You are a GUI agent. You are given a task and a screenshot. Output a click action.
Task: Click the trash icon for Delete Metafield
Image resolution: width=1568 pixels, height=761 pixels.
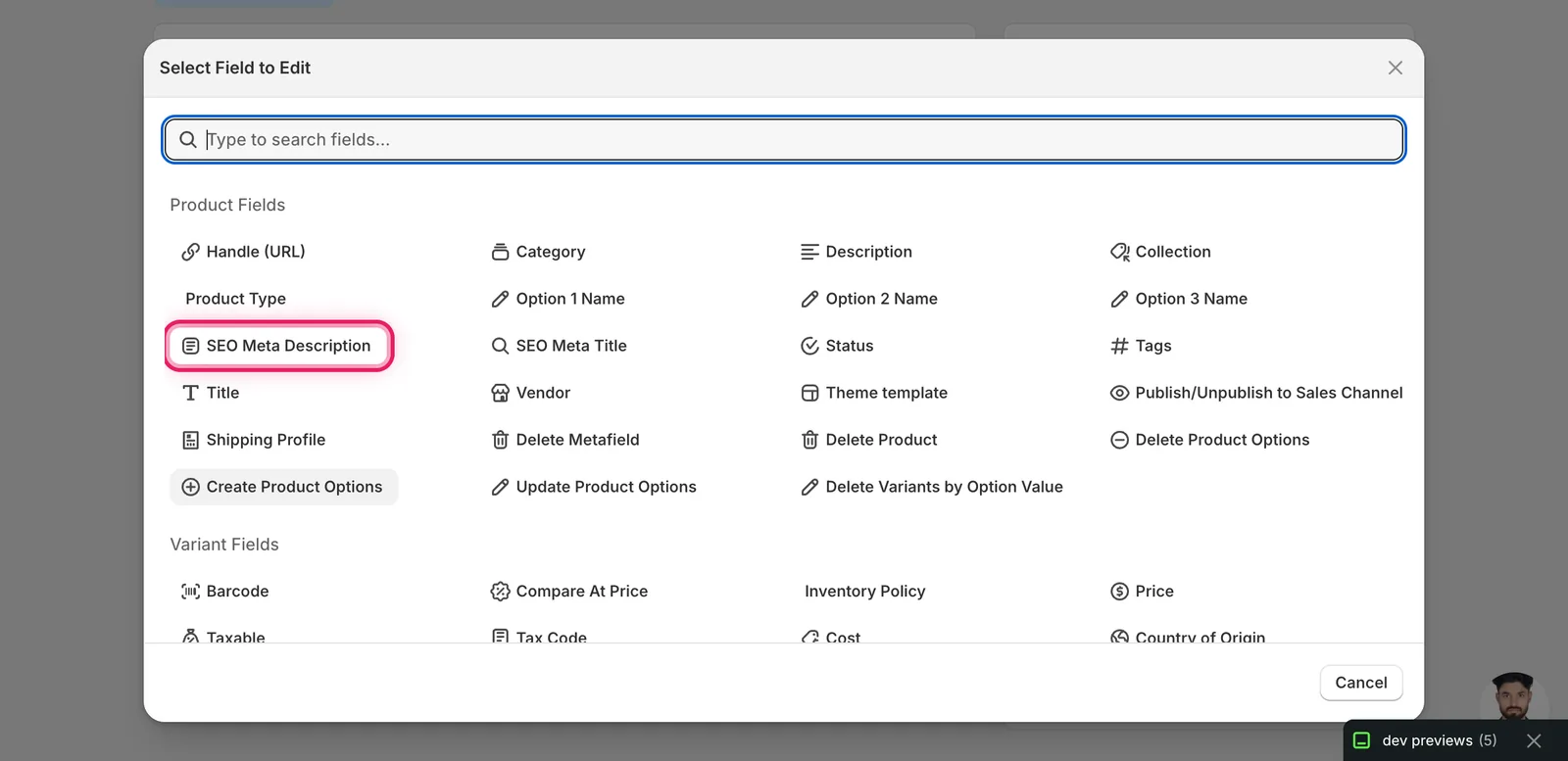pos(501,440)
